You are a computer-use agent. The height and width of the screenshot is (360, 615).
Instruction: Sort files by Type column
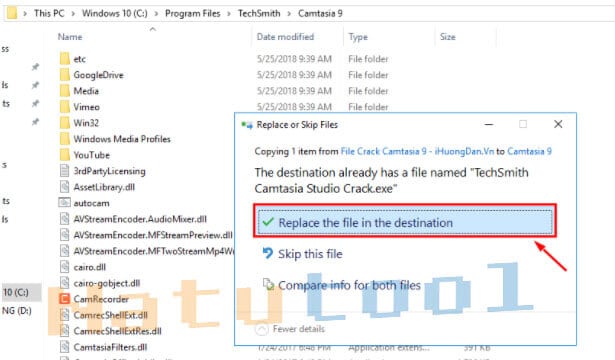[358, 37]
